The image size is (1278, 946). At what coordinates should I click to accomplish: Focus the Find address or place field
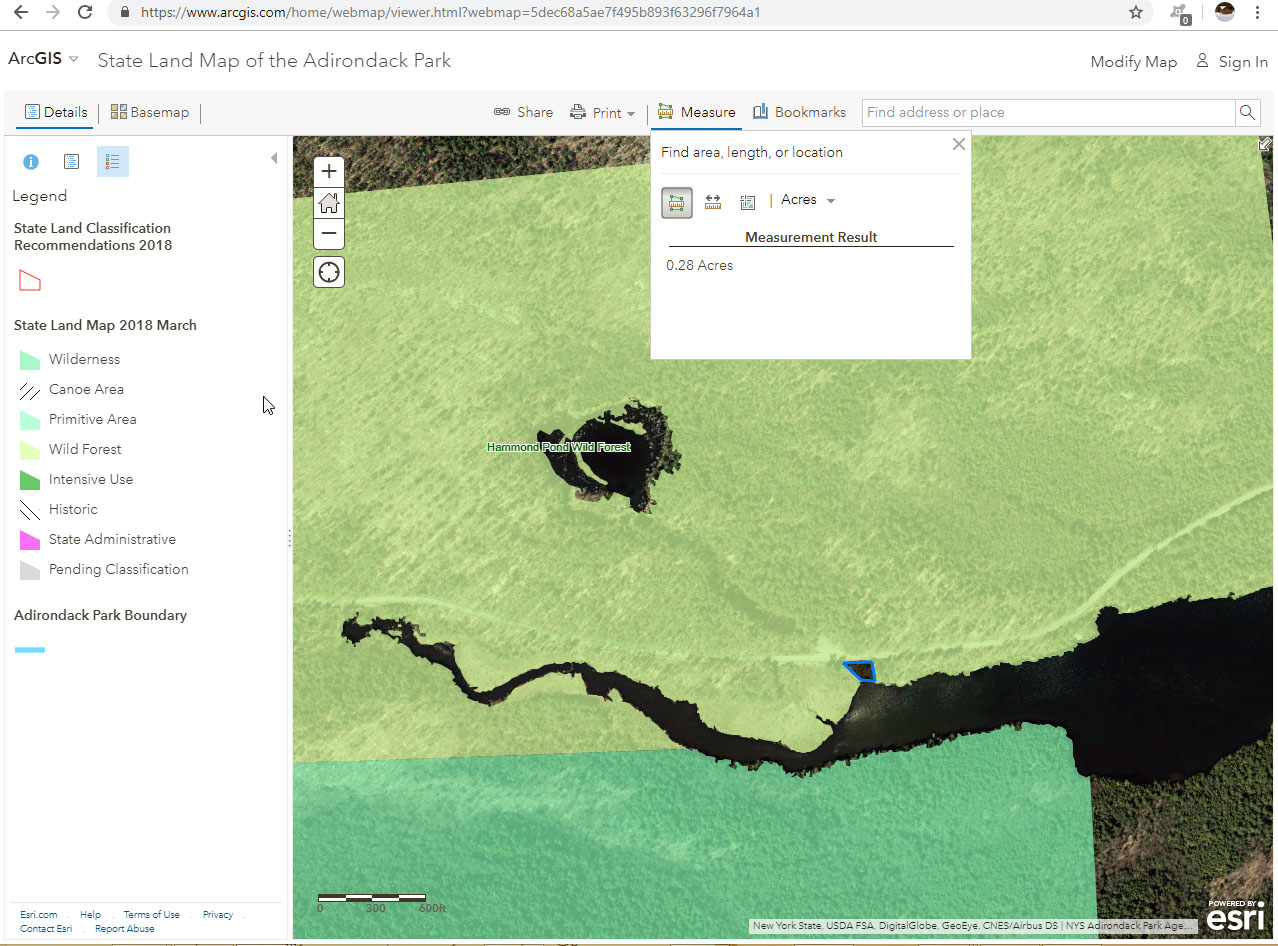pos(1049,112)
